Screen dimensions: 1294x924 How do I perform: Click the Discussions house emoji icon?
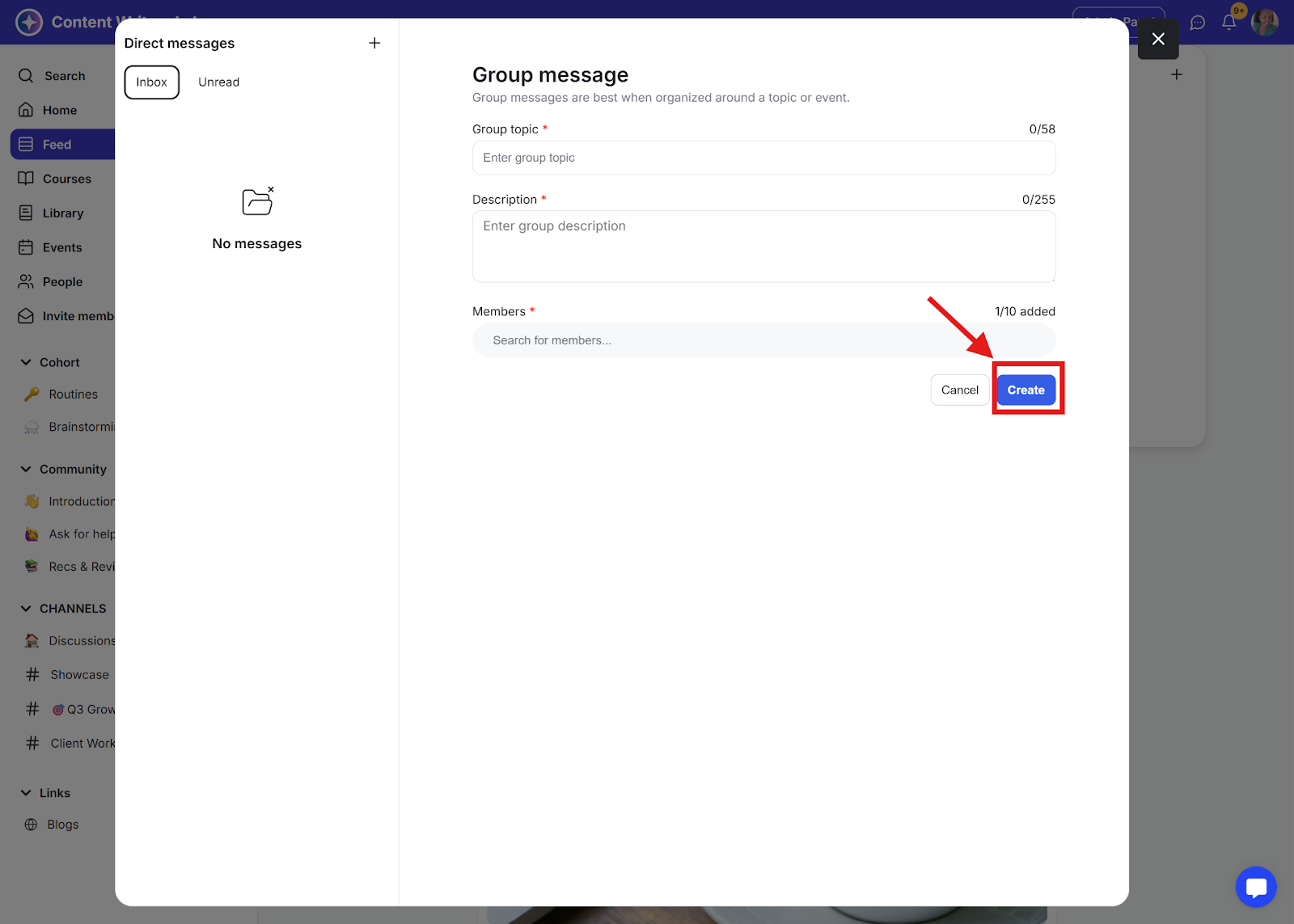coord(32,641)
